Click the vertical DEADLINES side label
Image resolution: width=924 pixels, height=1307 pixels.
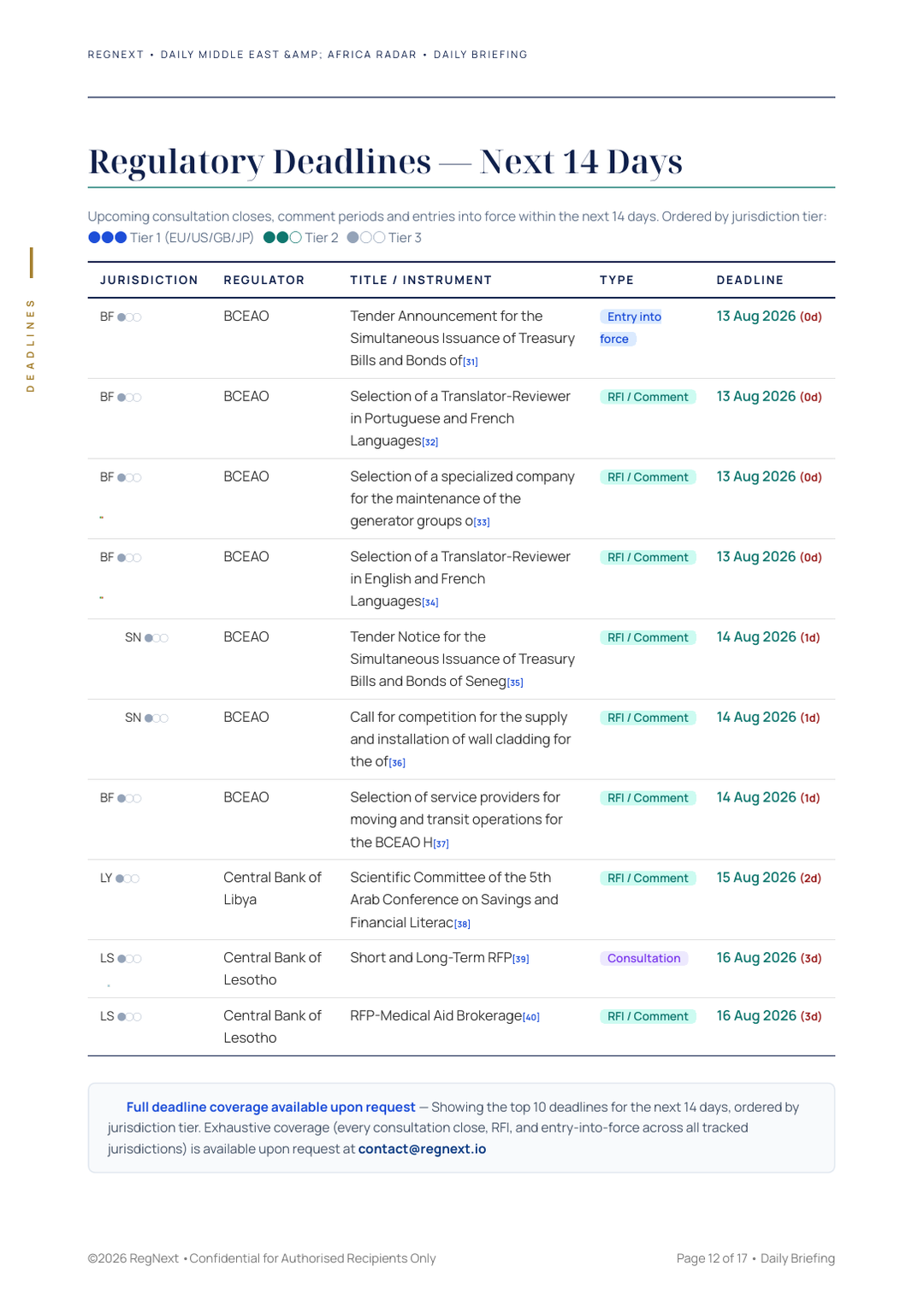point(31,345)
